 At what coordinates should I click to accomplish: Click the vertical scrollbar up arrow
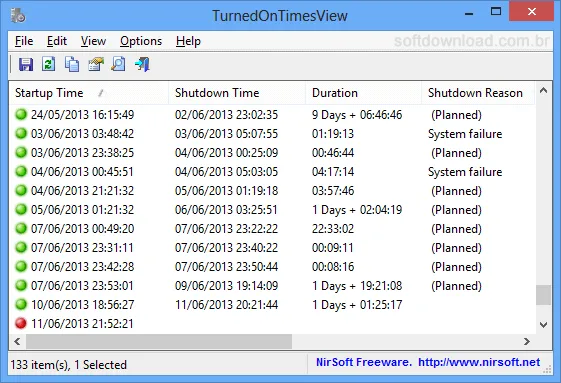[x=543, y=90]
